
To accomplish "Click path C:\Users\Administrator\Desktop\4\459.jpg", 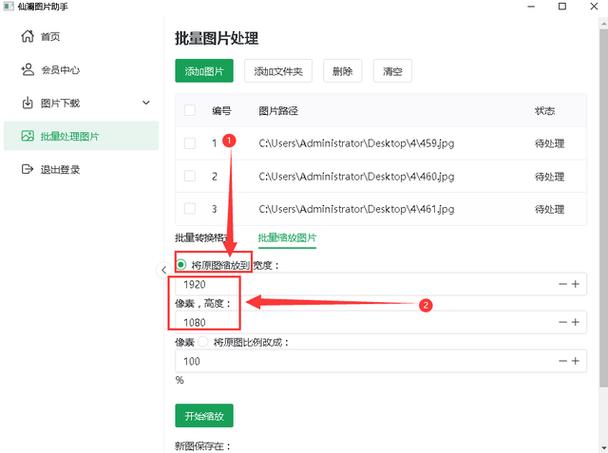I will (356, 143).
